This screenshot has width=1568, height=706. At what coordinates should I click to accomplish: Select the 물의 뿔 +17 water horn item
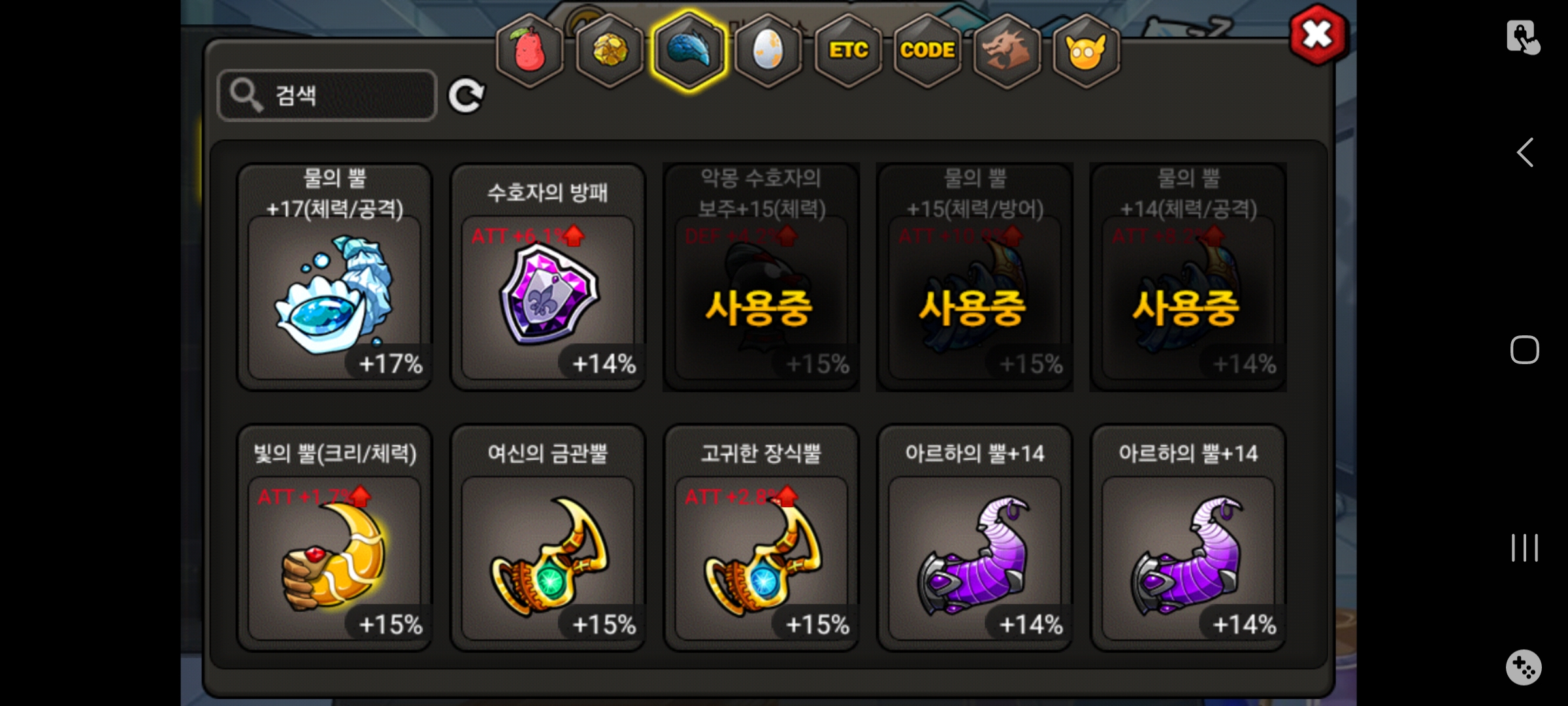(335, 277)
